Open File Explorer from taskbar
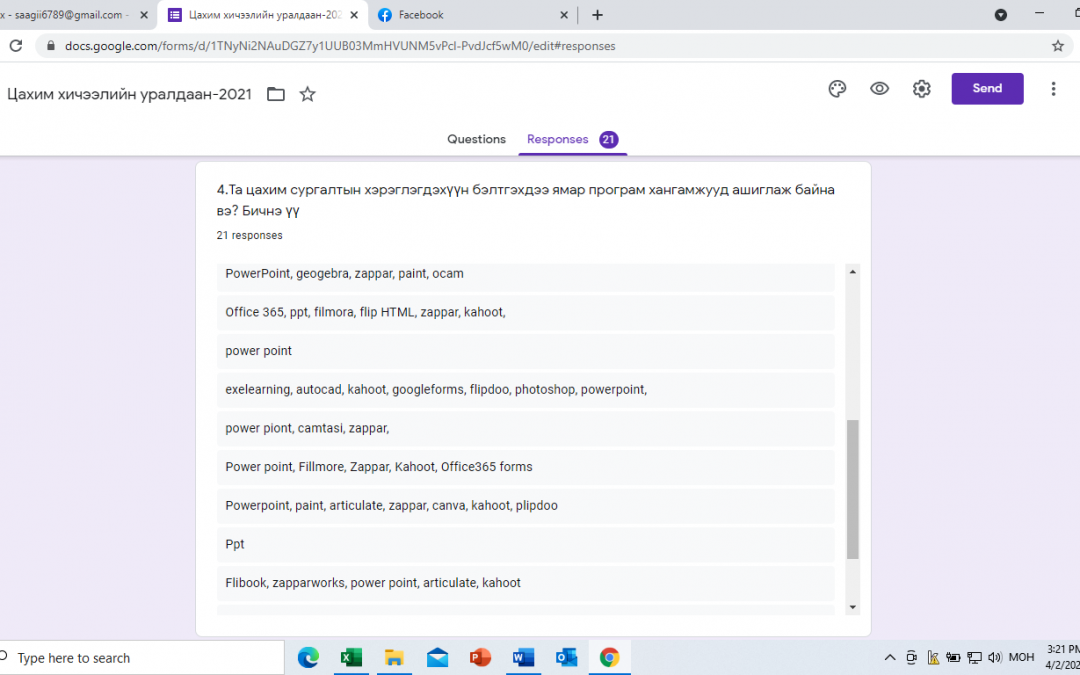The width and height of the screenshot is (1080, 675). [394, 658]
